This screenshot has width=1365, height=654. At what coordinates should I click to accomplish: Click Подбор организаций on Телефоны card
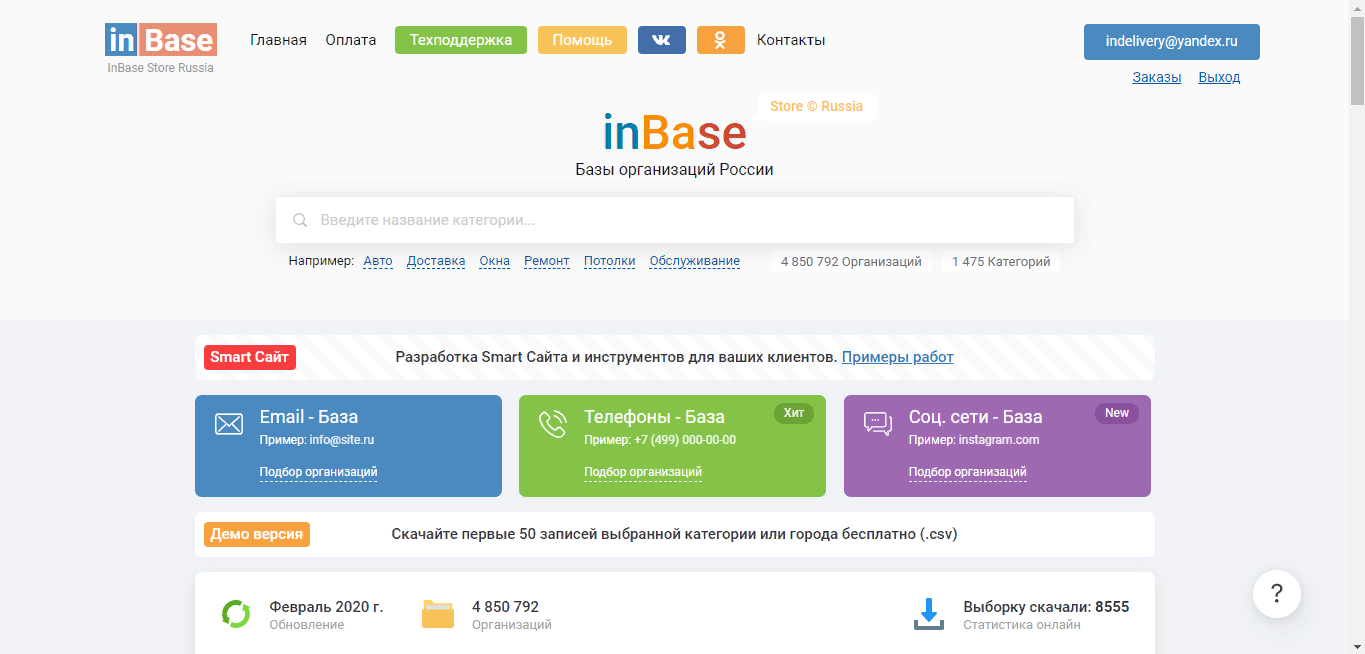pyautogui.click(x=643, y=472)
